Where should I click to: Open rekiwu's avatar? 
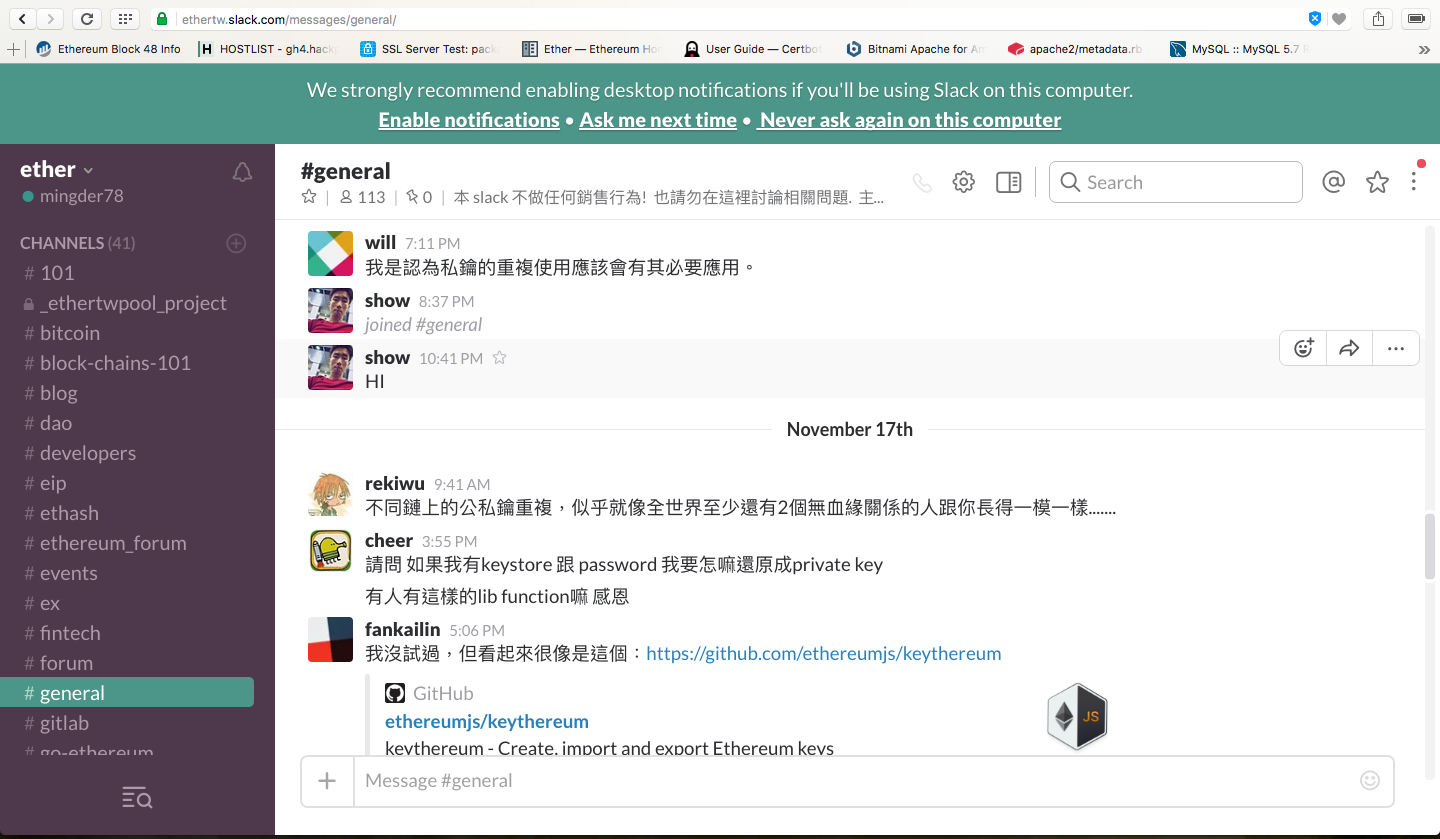coord(330,494)
